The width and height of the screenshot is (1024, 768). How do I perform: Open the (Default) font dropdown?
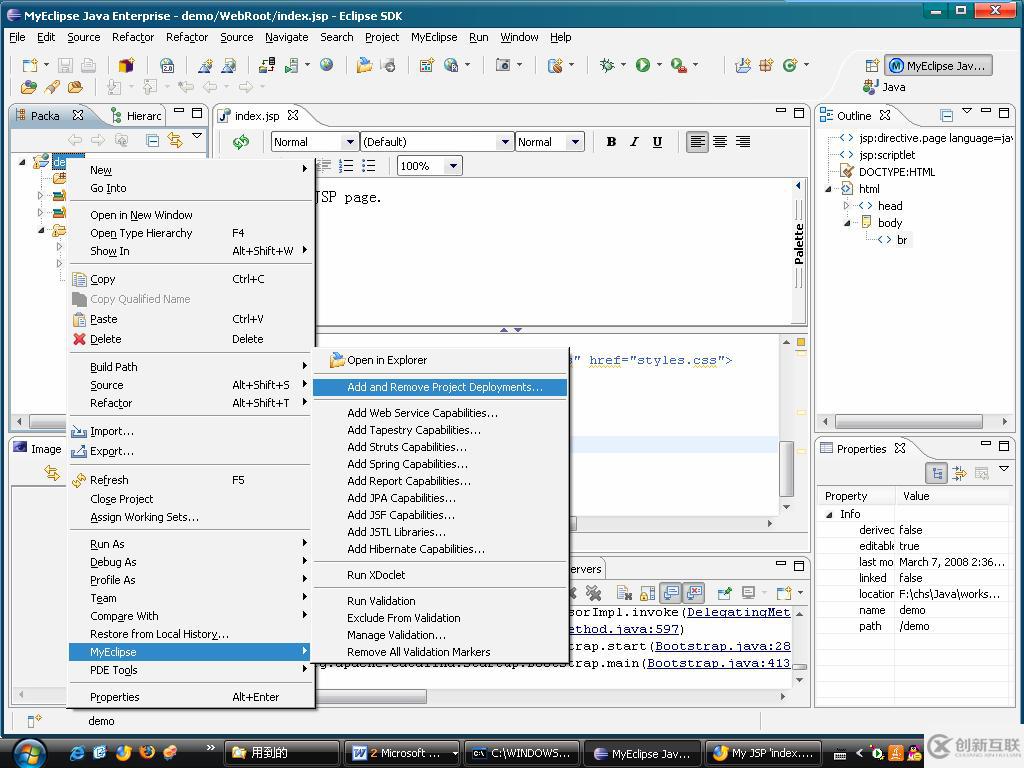coord(505,142)
